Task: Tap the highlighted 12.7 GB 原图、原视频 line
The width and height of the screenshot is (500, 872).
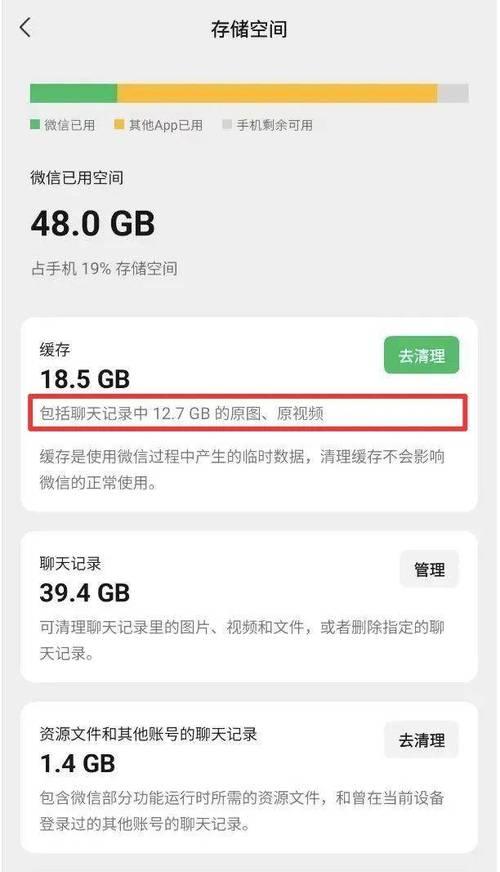Action: tap(247, 413)
